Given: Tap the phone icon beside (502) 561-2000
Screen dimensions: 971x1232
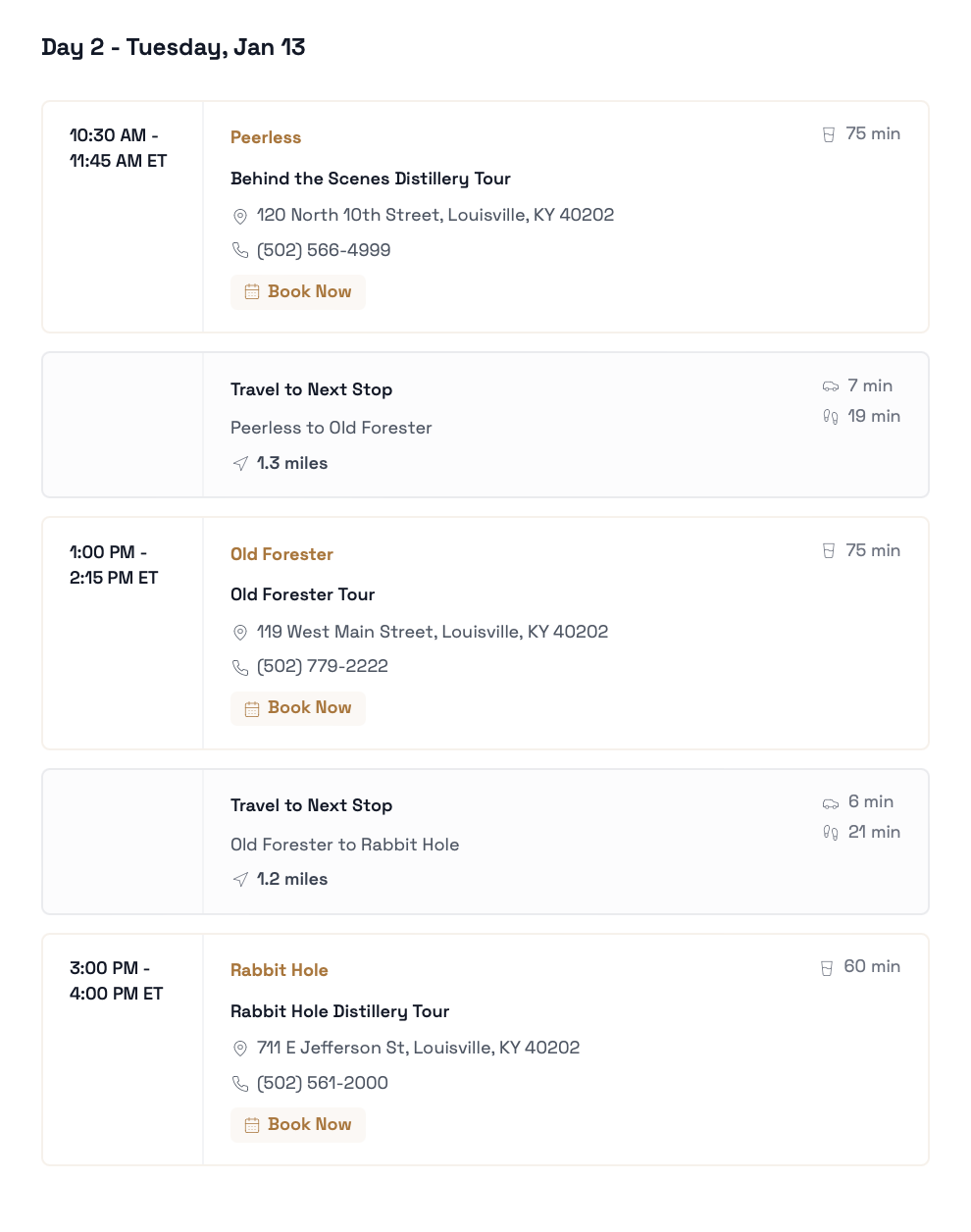Looking at the screenshot, I should coord(240,1084).
